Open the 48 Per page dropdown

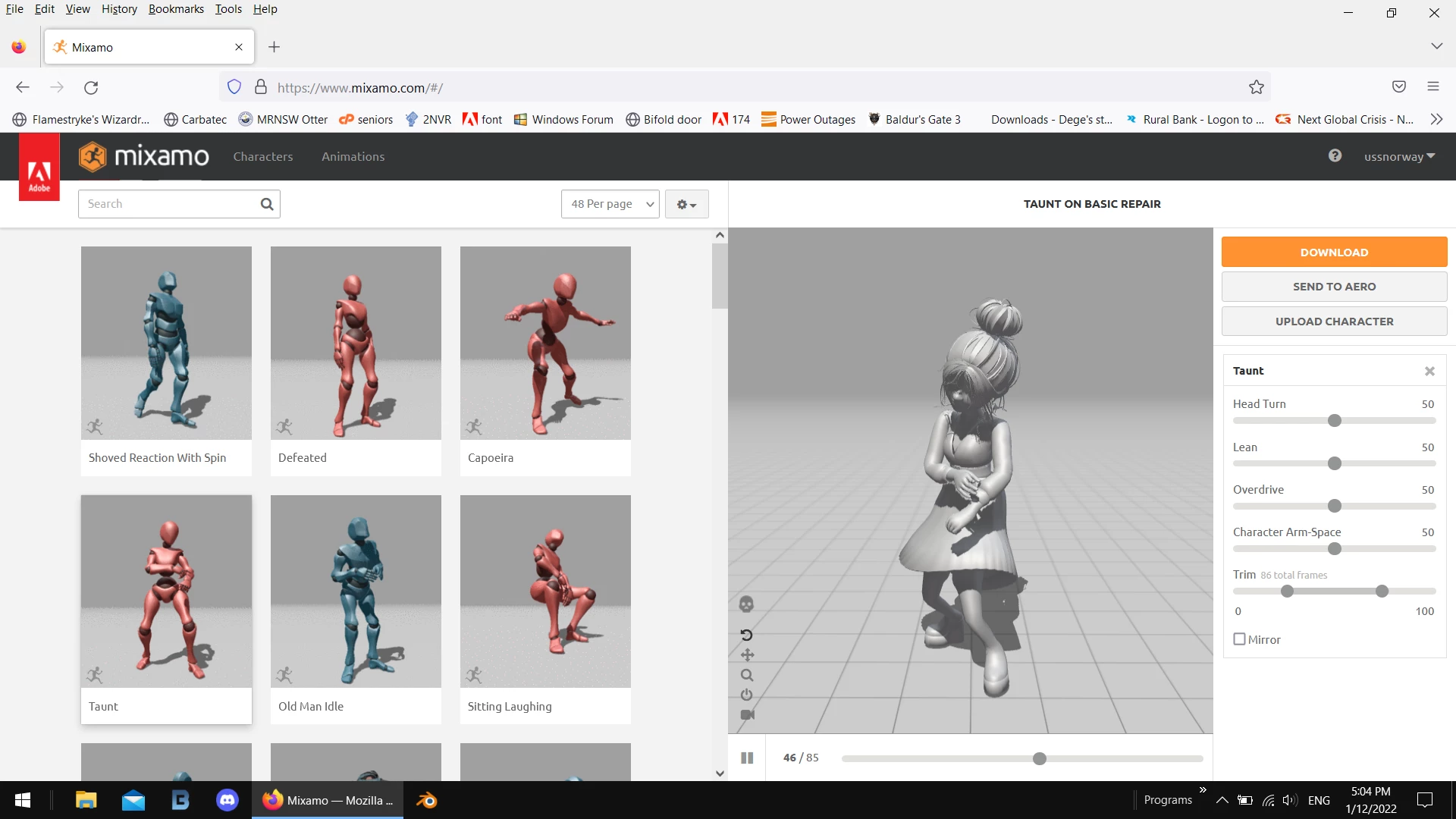point(610,204)
